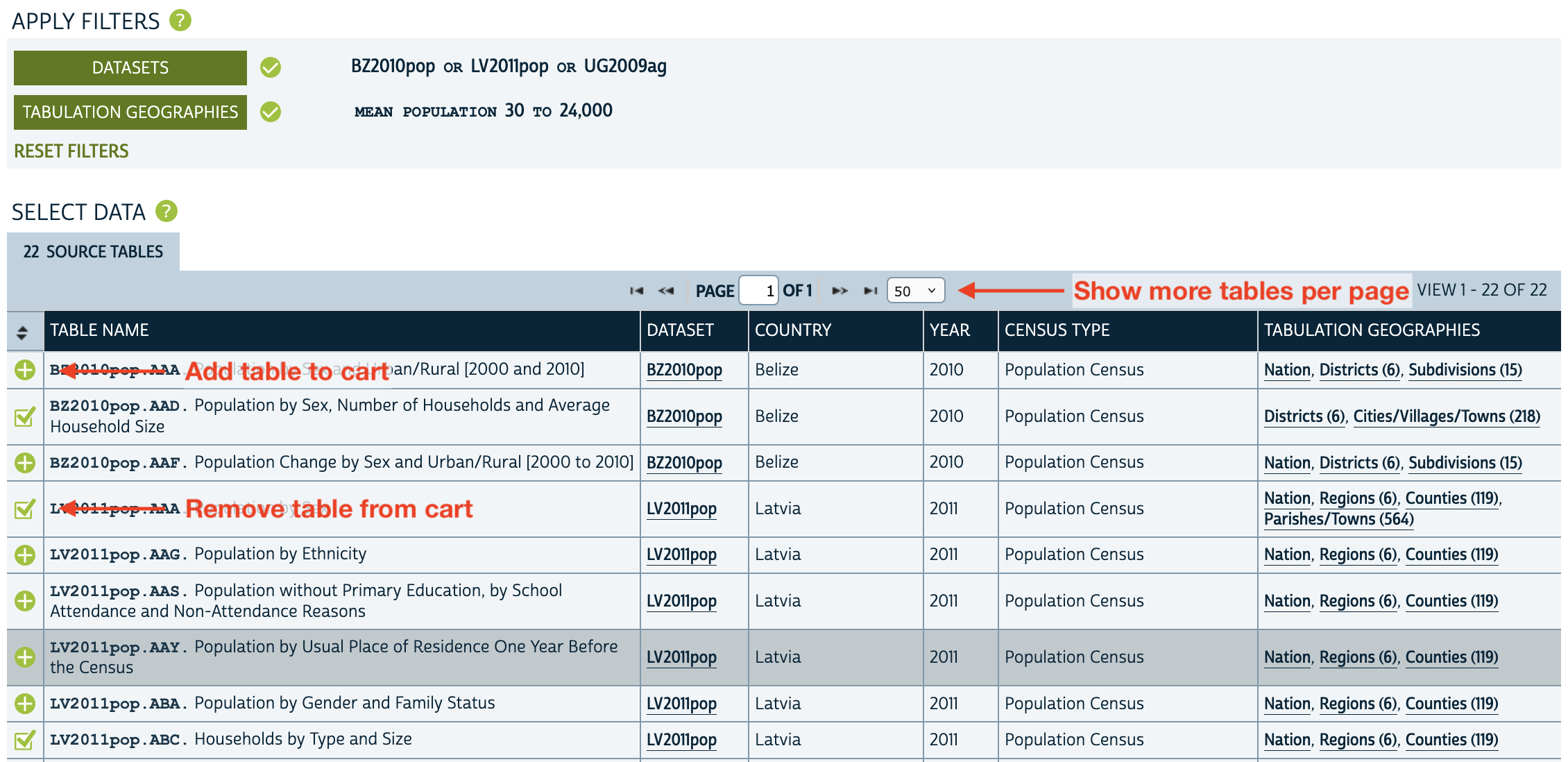Click the page number input field
Screen dimensions: 1568x762
(x=759, y=291)
